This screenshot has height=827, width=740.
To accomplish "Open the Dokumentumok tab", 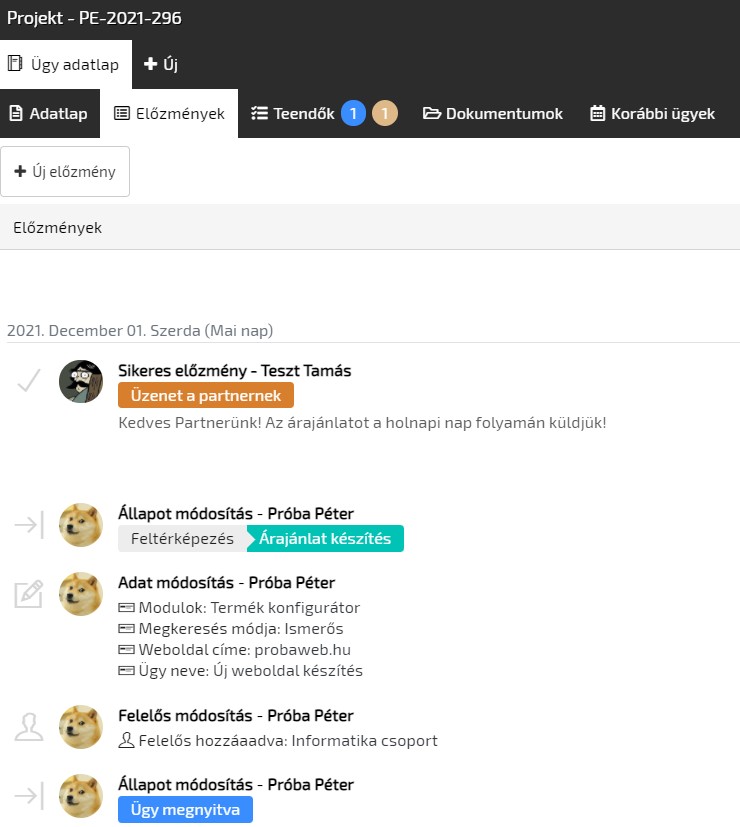I will 493,114.
